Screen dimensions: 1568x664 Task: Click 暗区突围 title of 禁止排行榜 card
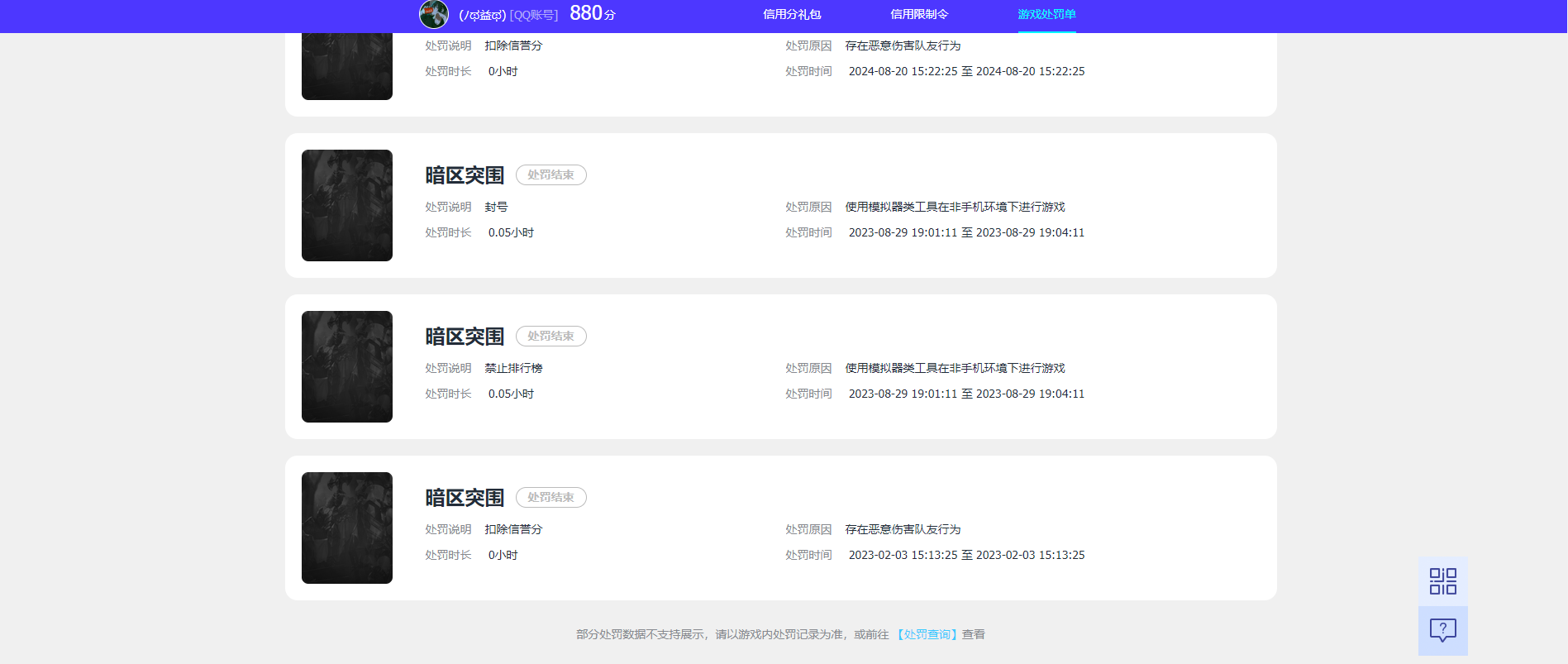[465, 337]
